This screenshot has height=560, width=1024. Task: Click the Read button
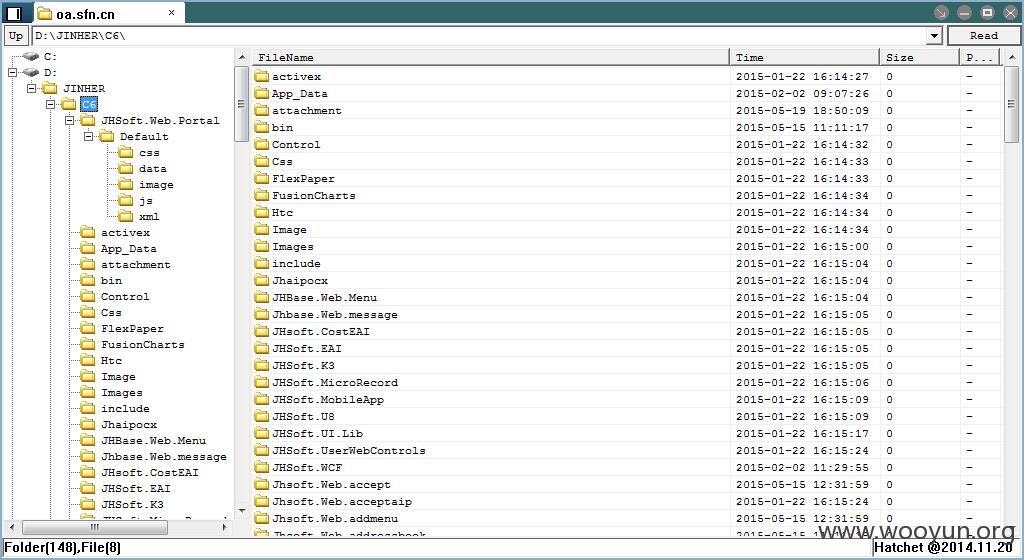point(984,36)
